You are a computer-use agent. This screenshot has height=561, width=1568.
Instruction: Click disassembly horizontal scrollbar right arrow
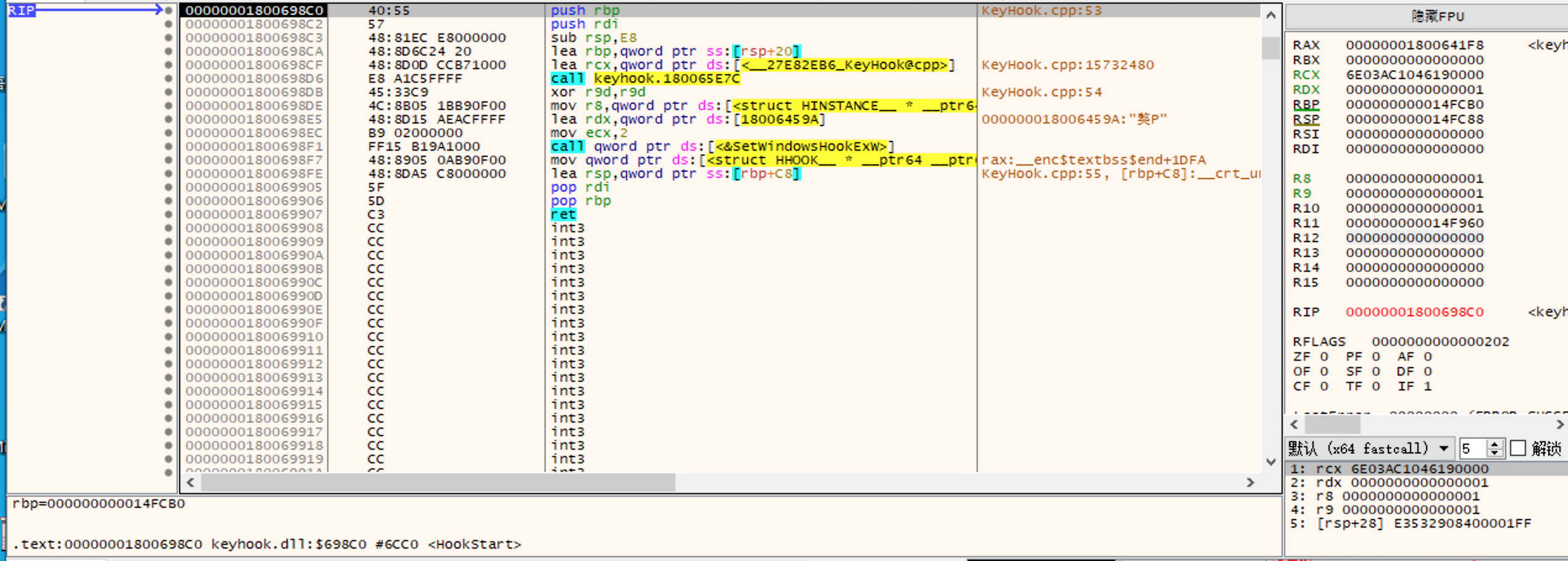tap(1250, 483)
